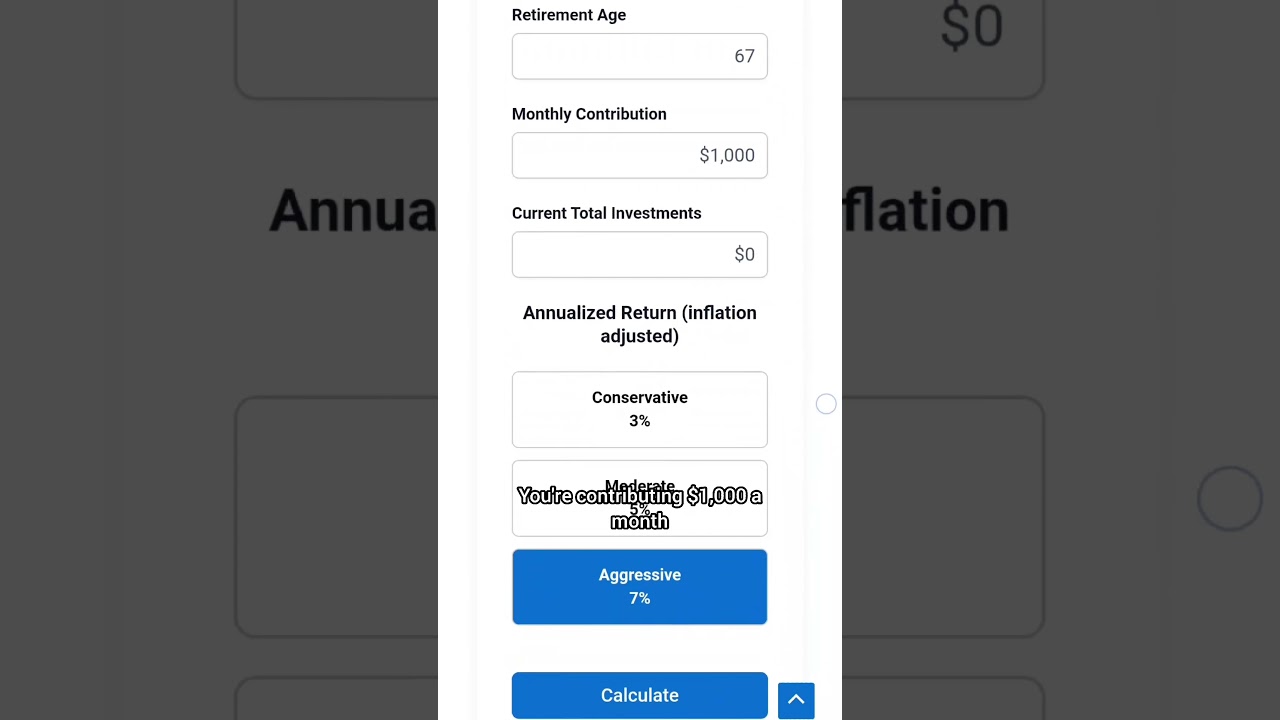
Task: Click the empty dimmed box in the left background
Action: 336,516
